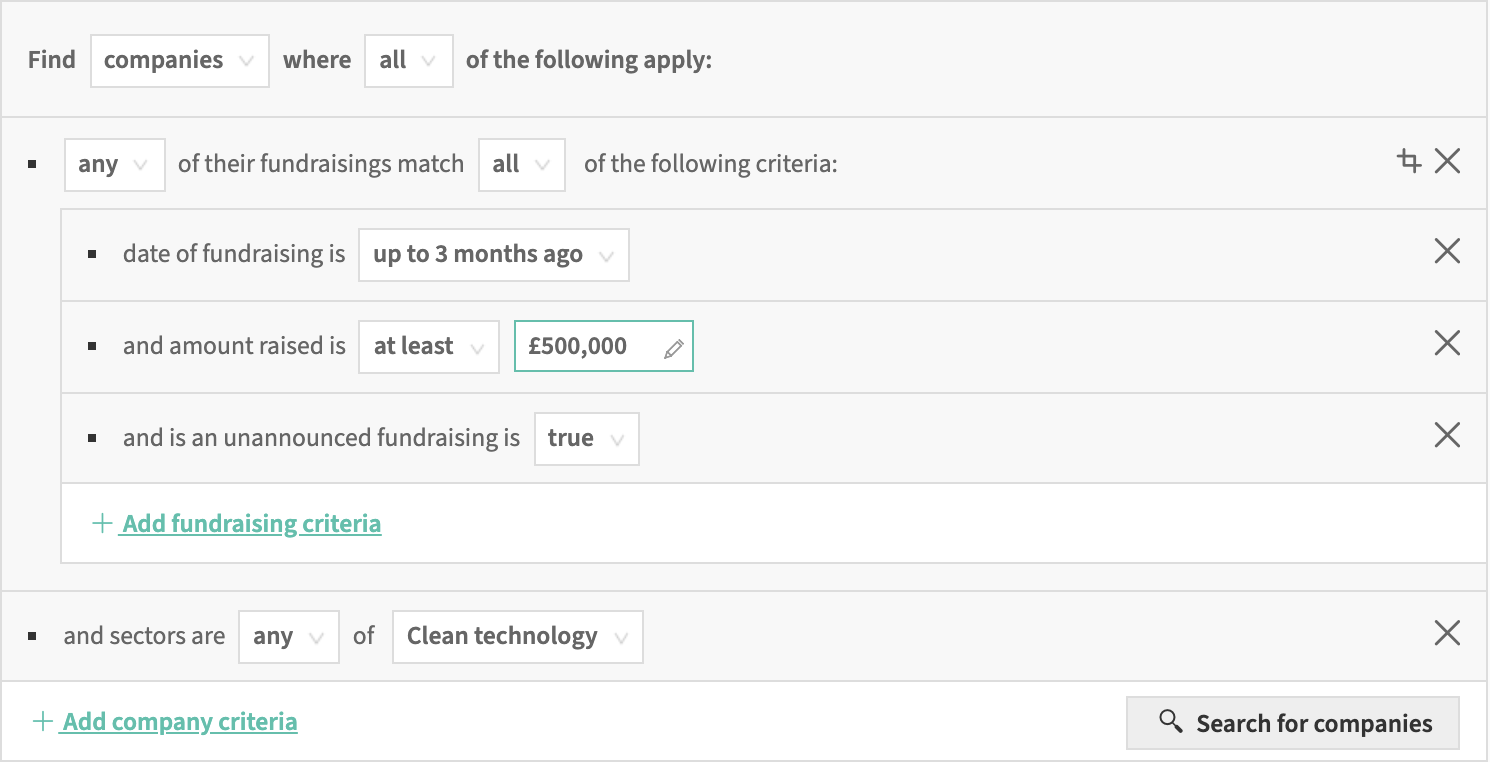Expand the 'Clean technology' sector dropdown
Screen dimensions: 1490x762
pyautogui.click(x=517, y=637)
